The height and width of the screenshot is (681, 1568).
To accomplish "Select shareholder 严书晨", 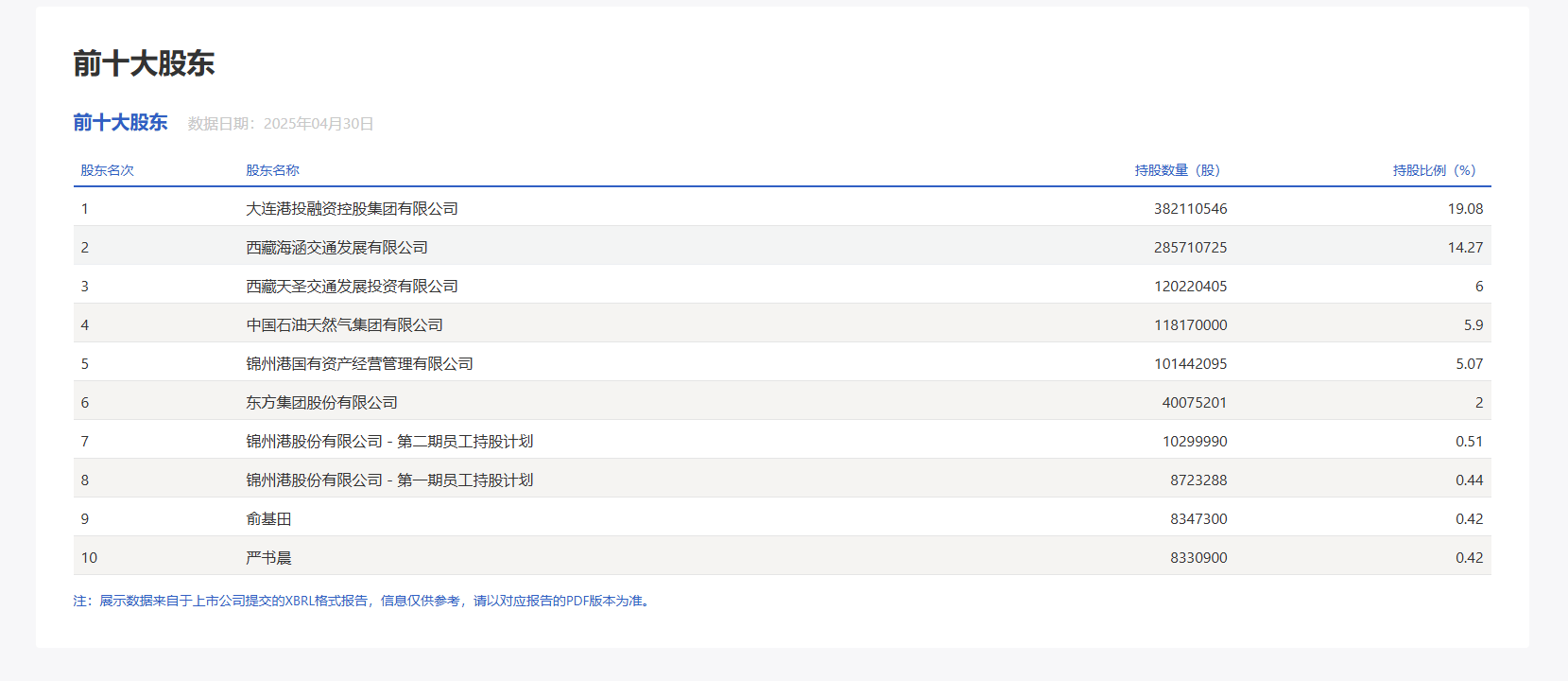I will pos(268,557).
